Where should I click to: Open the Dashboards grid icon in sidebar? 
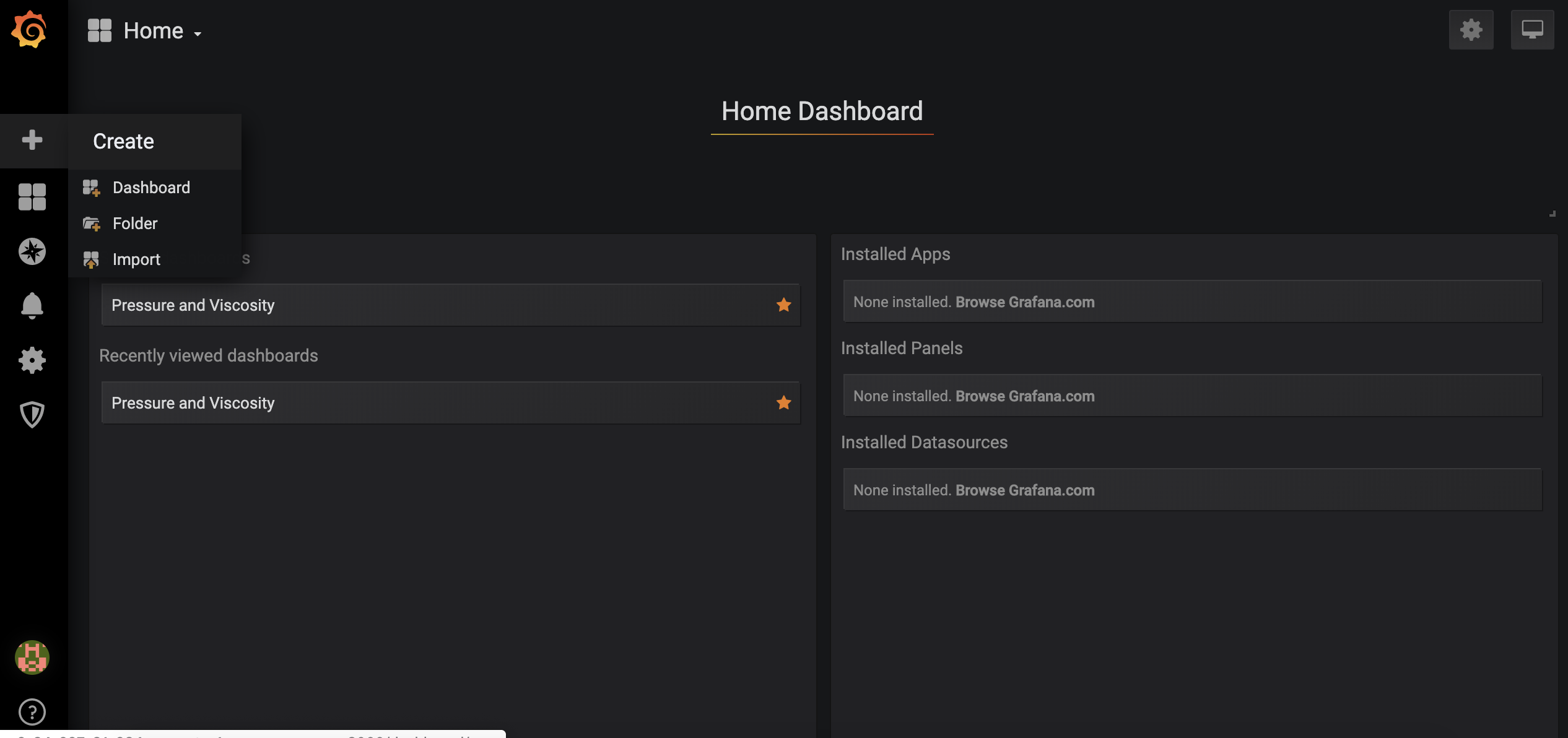(x=32, y=197)
